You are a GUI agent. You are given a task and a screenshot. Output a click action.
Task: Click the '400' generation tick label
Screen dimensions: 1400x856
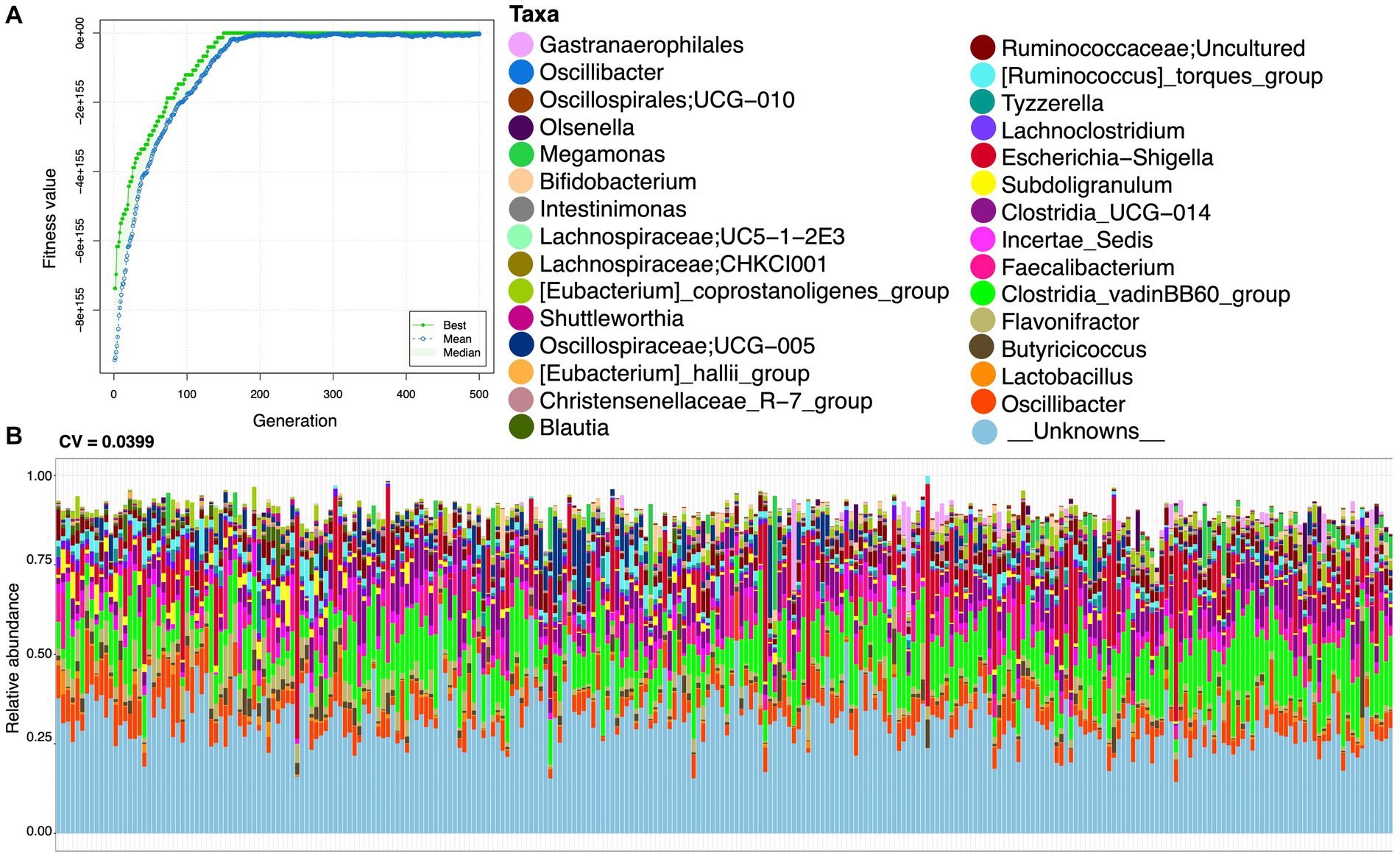(x=406, y=395)
